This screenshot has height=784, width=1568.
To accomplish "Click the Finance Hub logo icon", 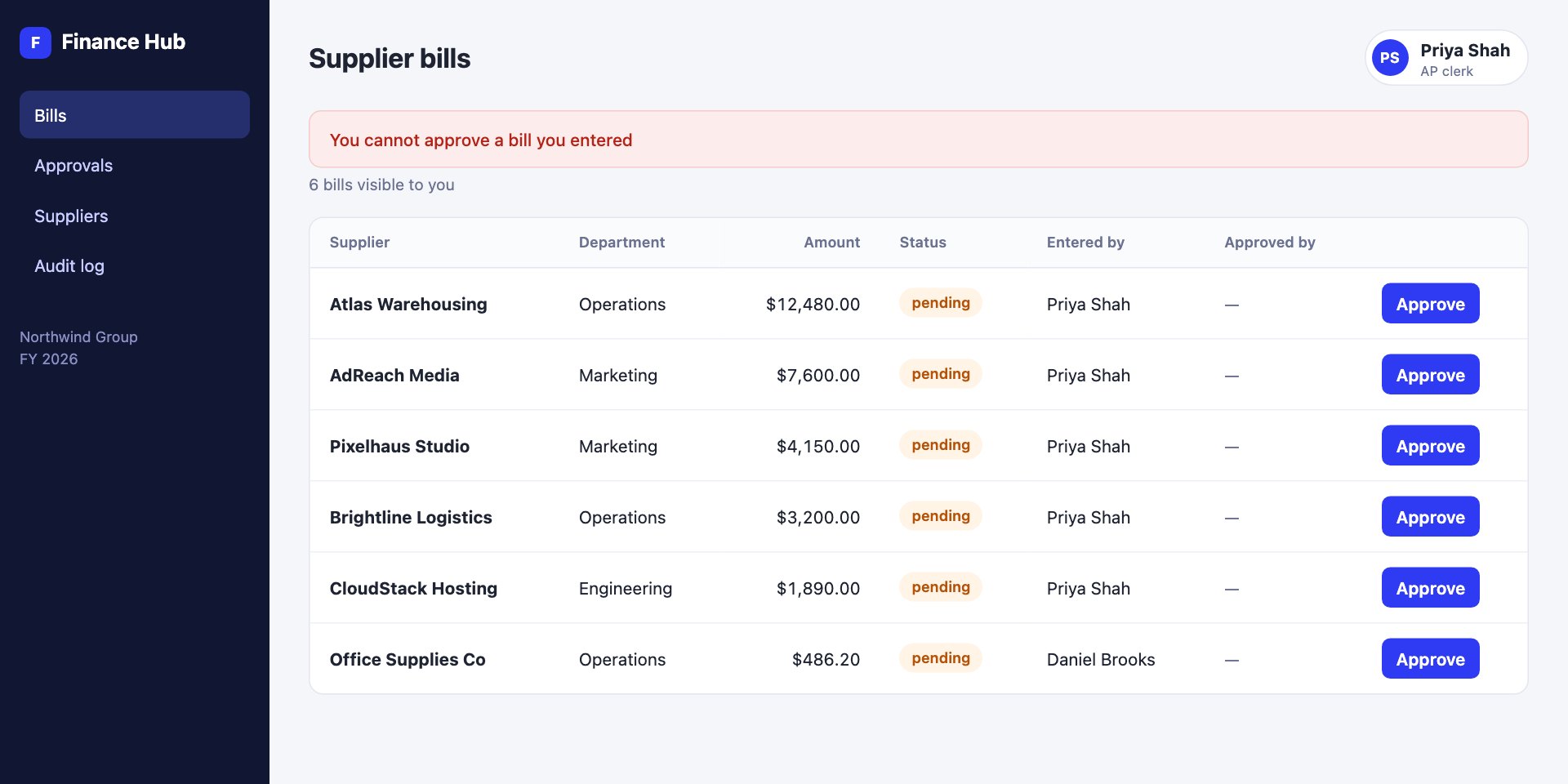I will point(35,42).
